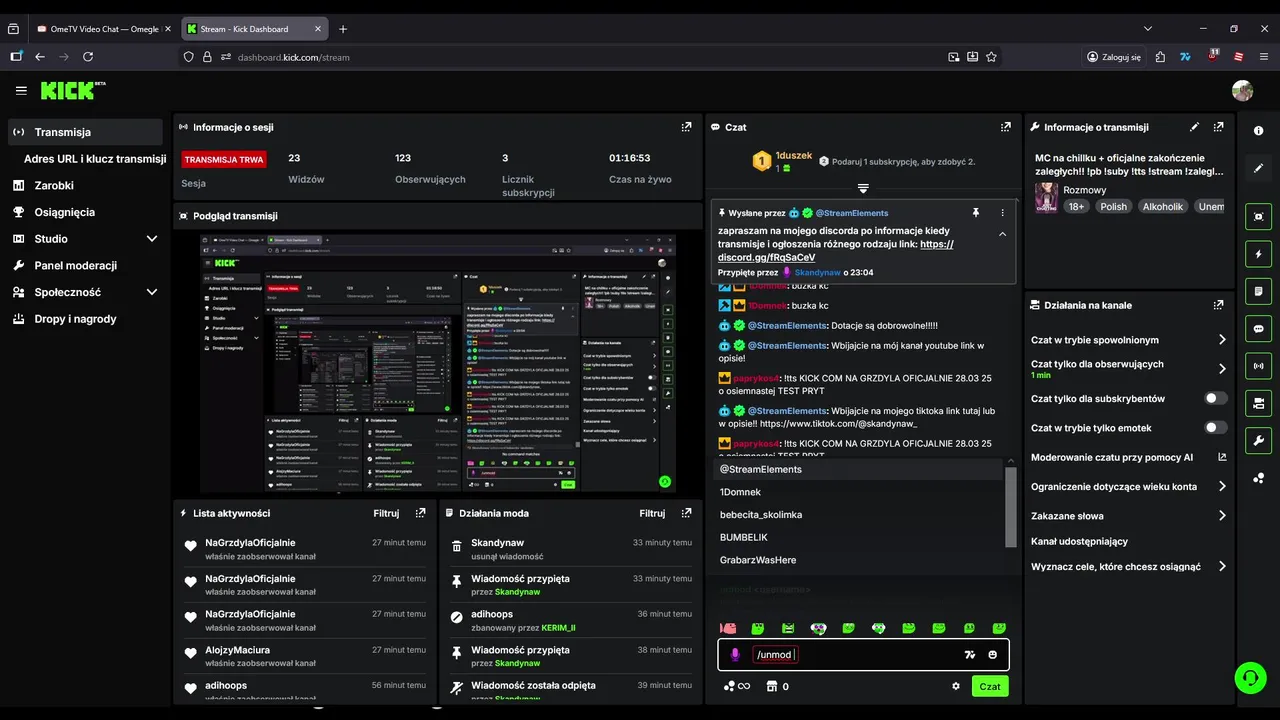
Task: Click the translate icon inside chat input
Action: (x=969, y=655)
